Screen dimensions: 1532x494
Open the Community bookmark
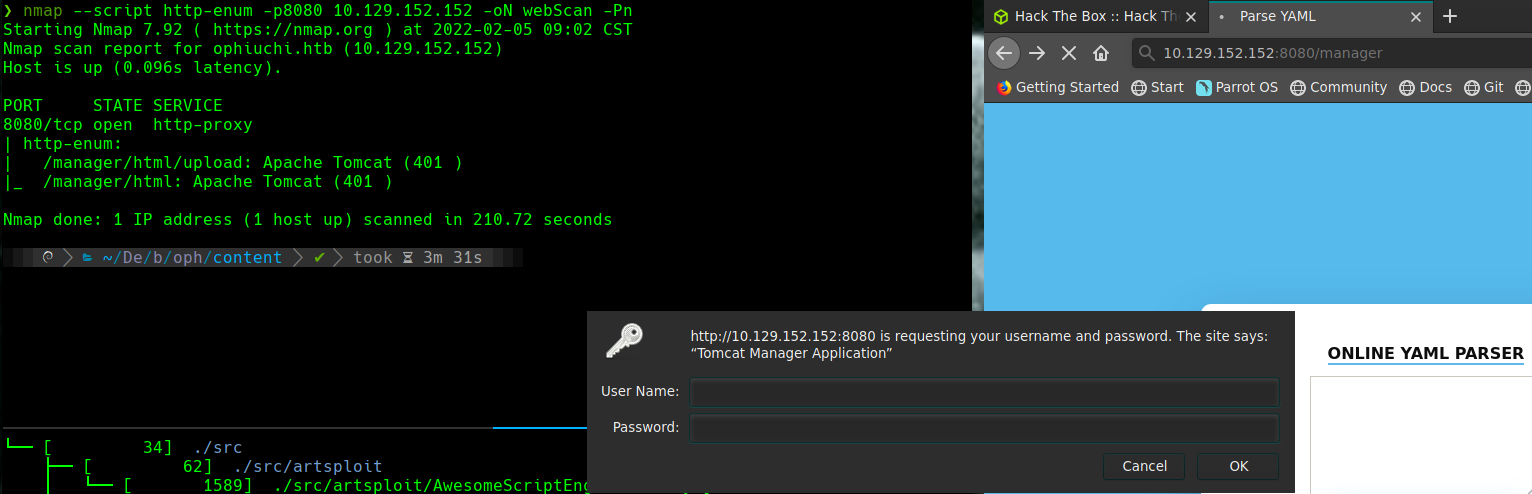[1338, 87]
